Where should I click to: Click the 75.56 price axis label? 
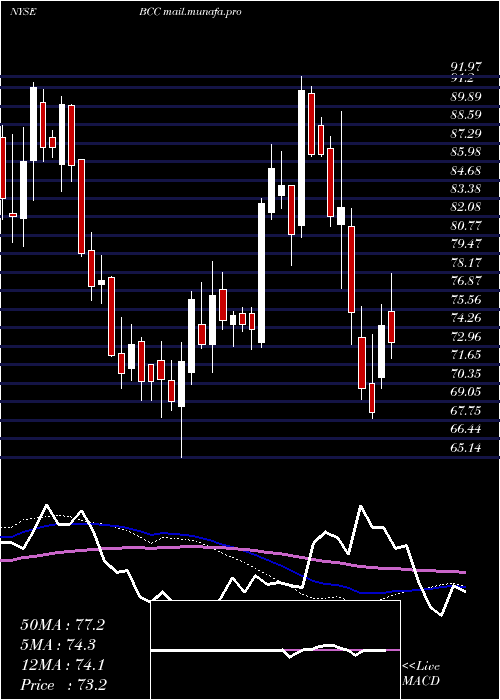(x=466, y=300)
